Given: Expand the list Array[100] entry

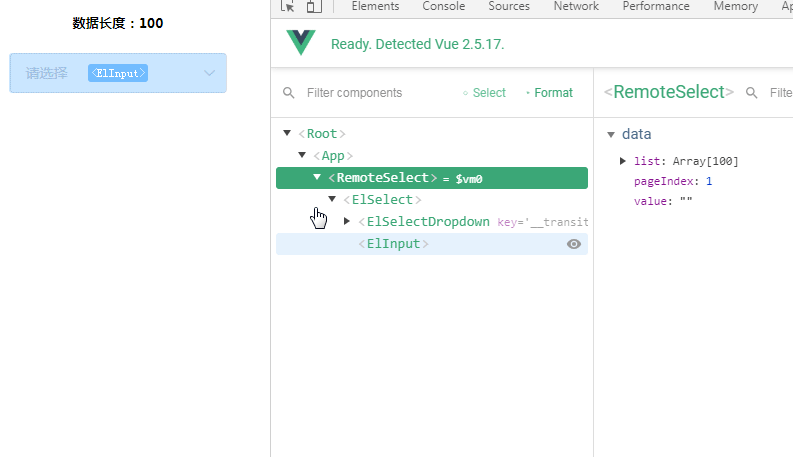Looking at the screenshot, I should pos(623,161).
